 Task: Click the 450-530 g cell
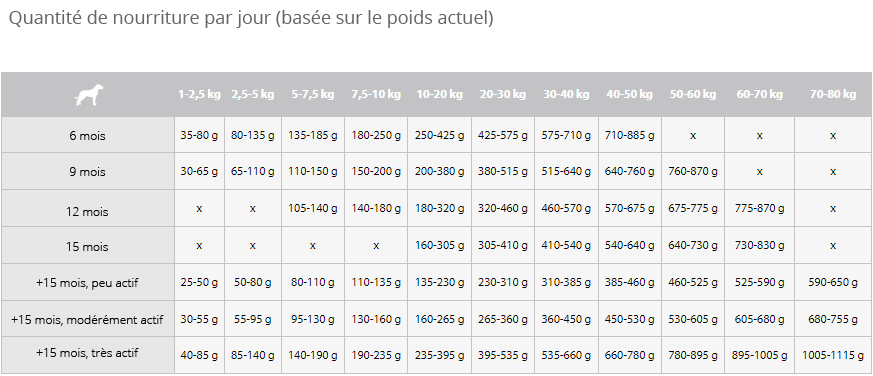click(x=629, y=319)
